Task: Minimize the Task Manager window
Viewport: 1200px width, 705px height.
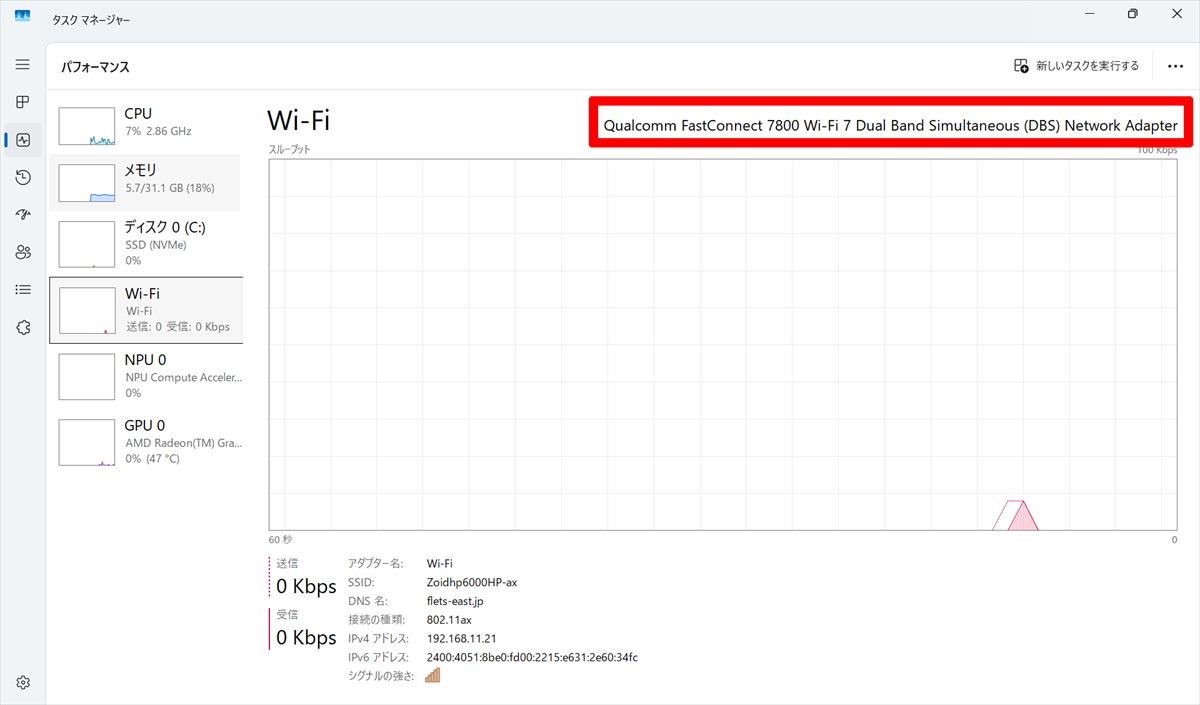Action: (x=1088, y=14)
